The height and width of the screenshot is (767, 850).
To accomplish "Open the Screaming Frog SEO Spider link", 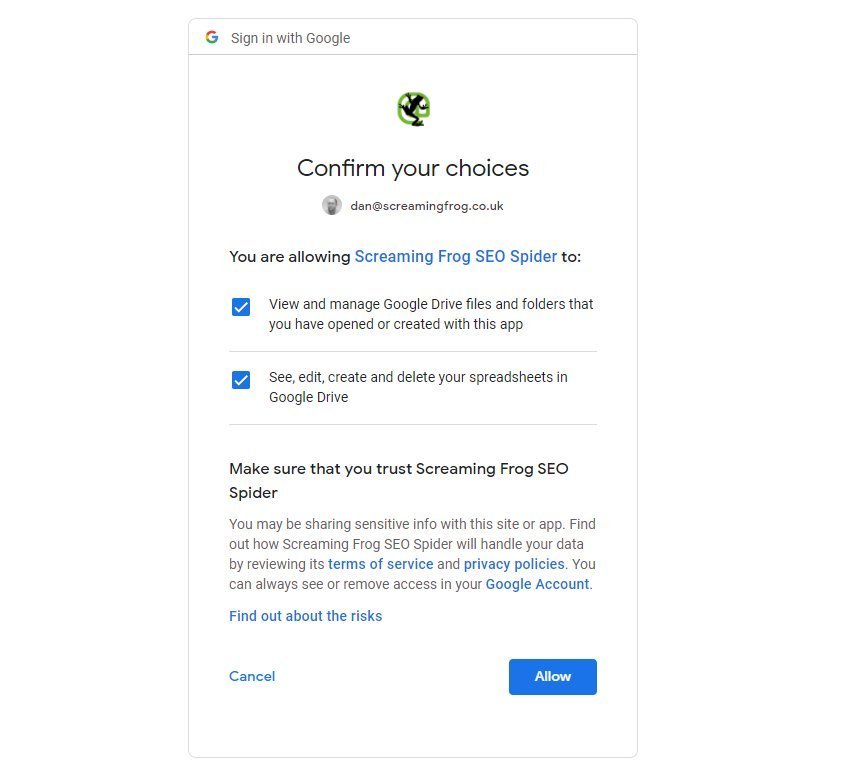I will click(x=455, y=257).
